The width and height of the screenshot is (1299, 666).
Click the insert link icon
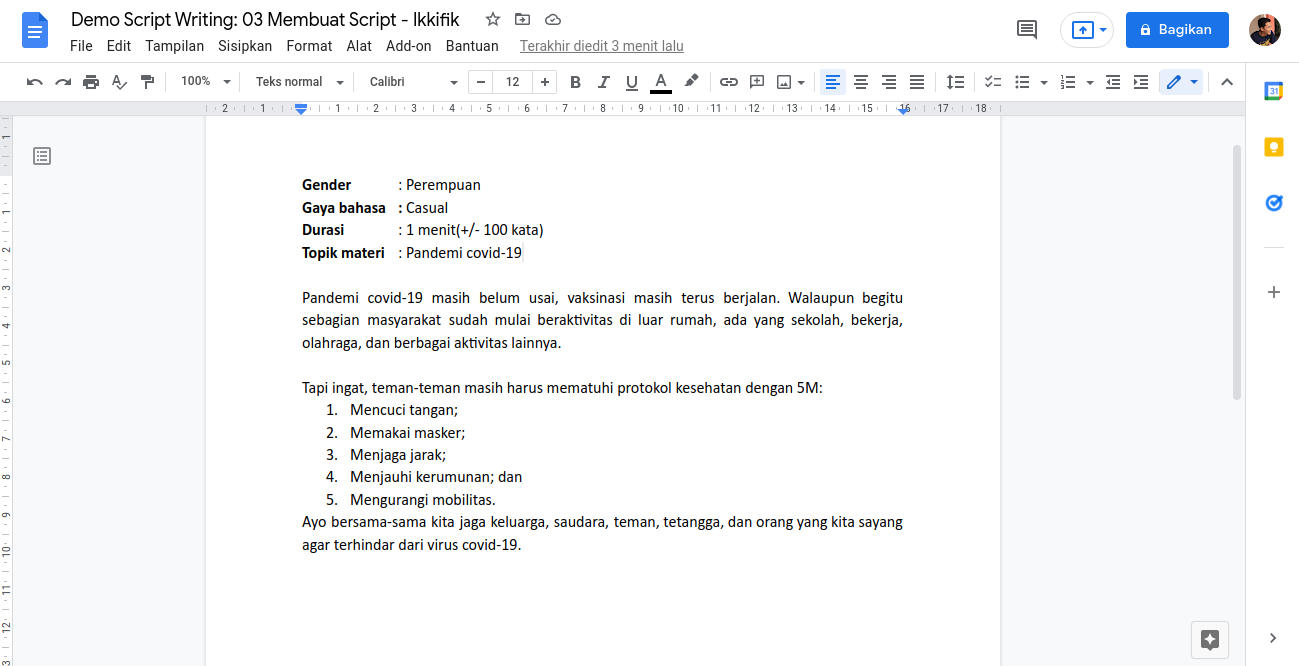click(x=729, y=82)
